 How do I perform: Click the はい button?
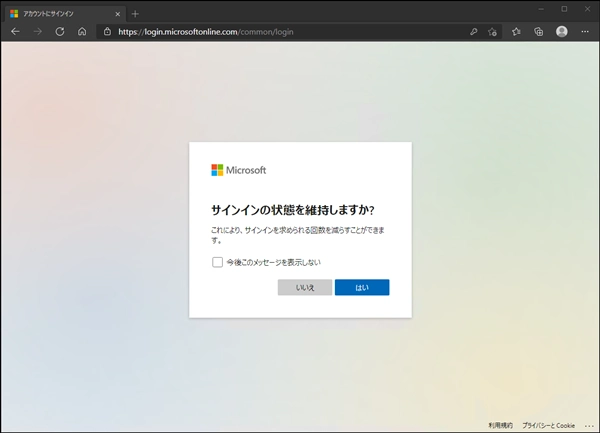(x=362, y=287)
